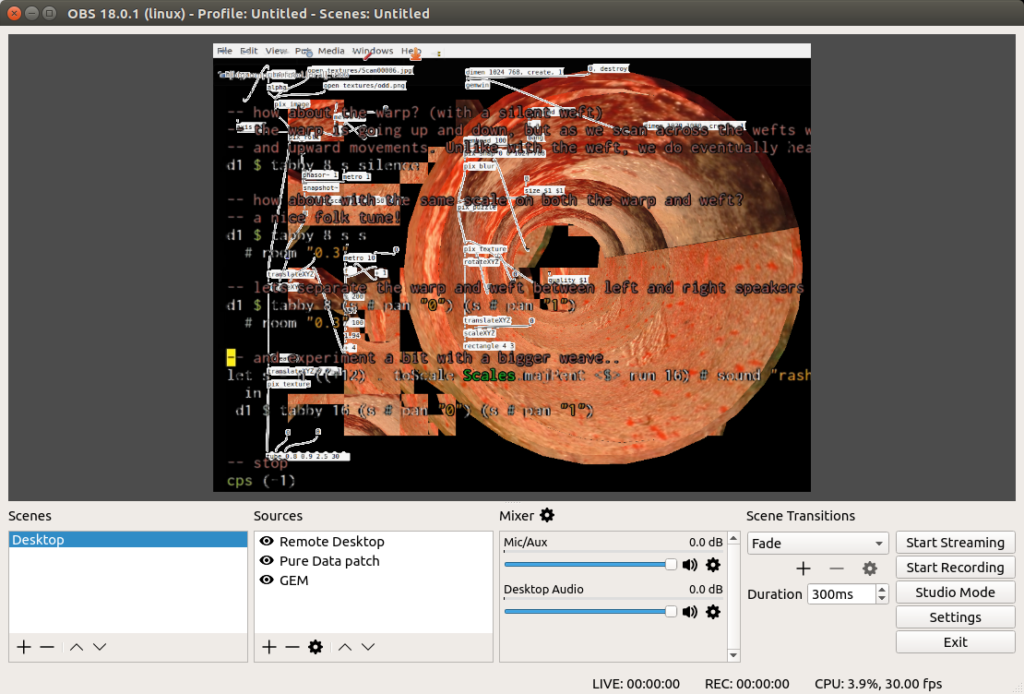The height and width of the screenshot is (694, 1024).
Task: Add a transition with the plus icon
Action: coord(803,568)
